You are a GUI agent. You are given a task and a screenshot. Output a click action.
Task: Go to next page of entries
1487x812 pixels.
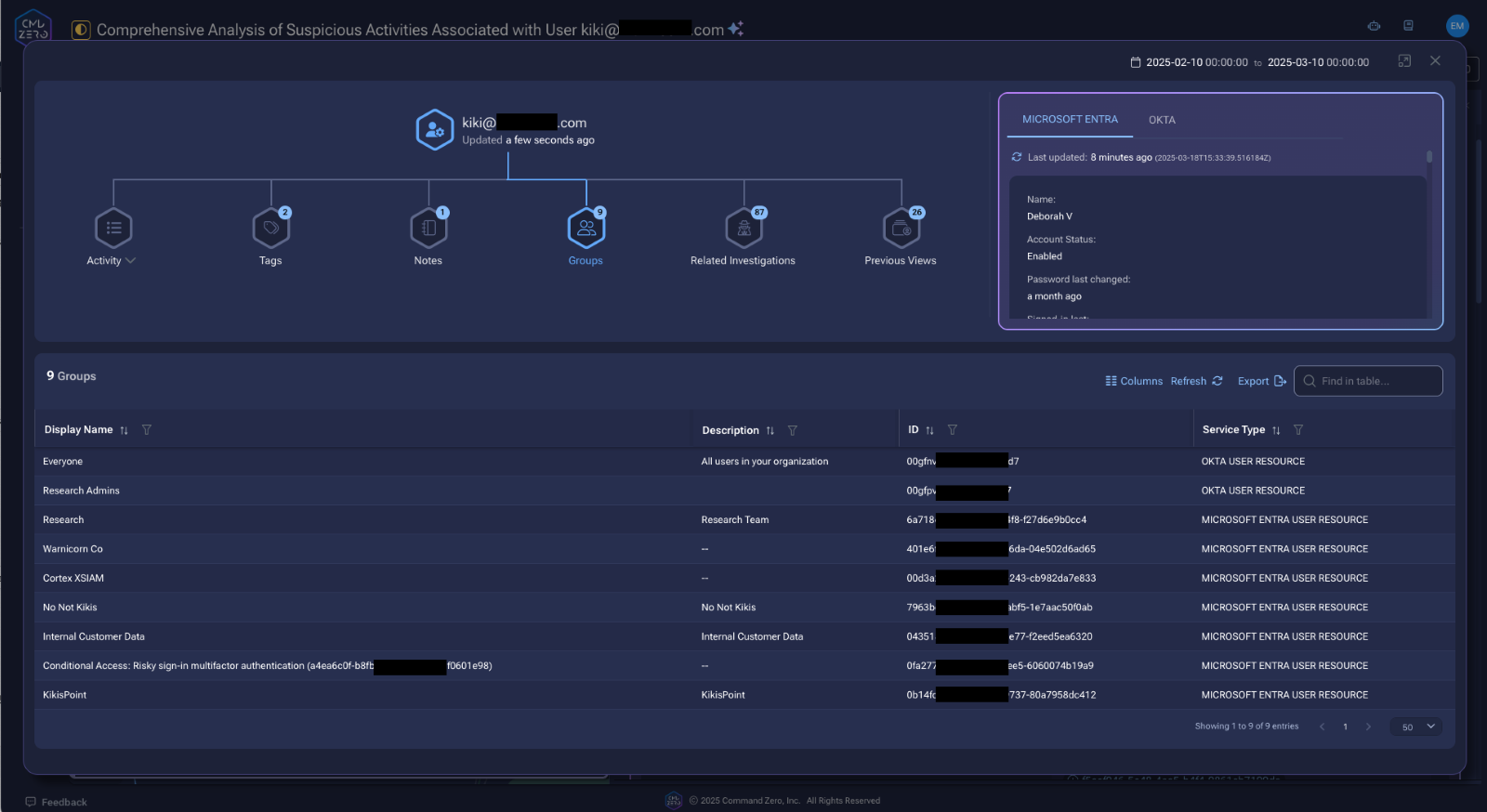coord(1368,727)
